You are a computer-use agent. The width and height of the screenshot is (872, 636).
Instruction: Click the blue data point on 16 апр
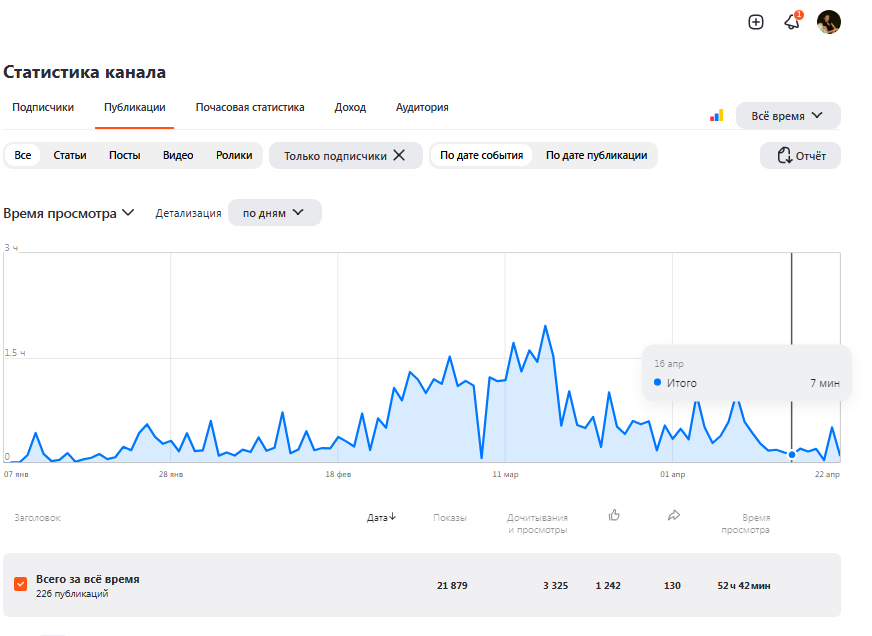click(792, 454)
